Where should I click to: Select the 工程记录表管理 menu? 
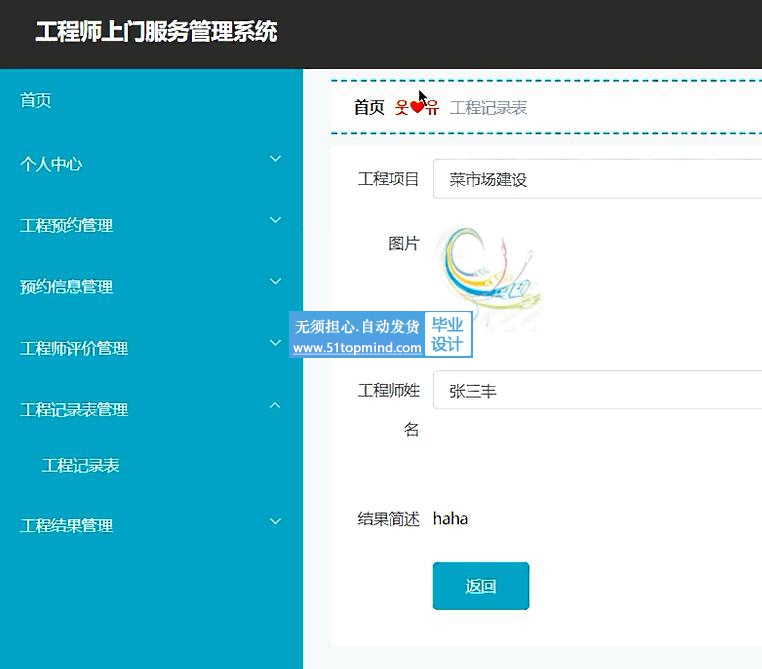click(x=74, y=409)
